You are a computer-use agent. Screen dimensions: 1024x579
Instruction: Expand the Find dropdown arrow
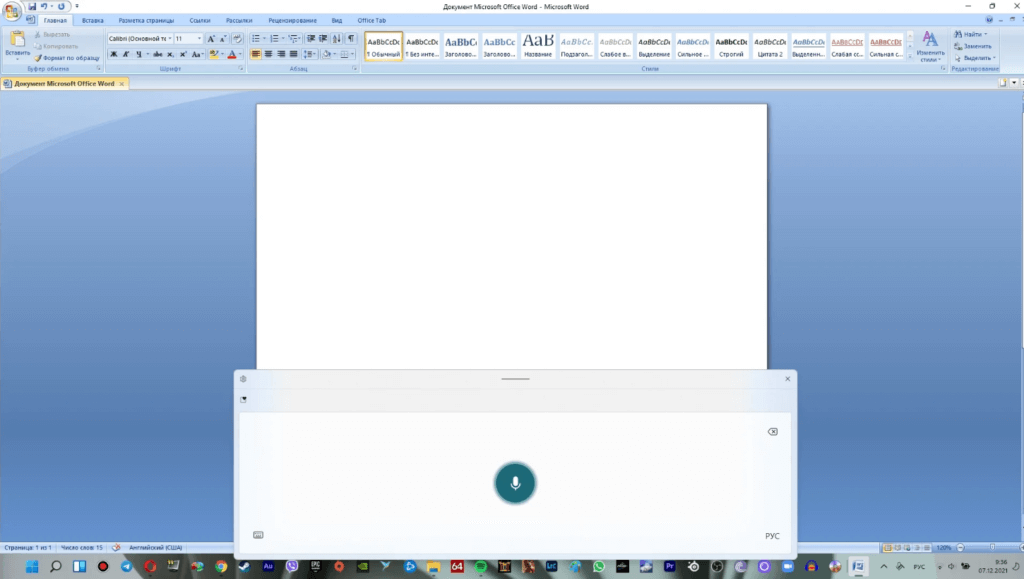[x=986, y=34]
